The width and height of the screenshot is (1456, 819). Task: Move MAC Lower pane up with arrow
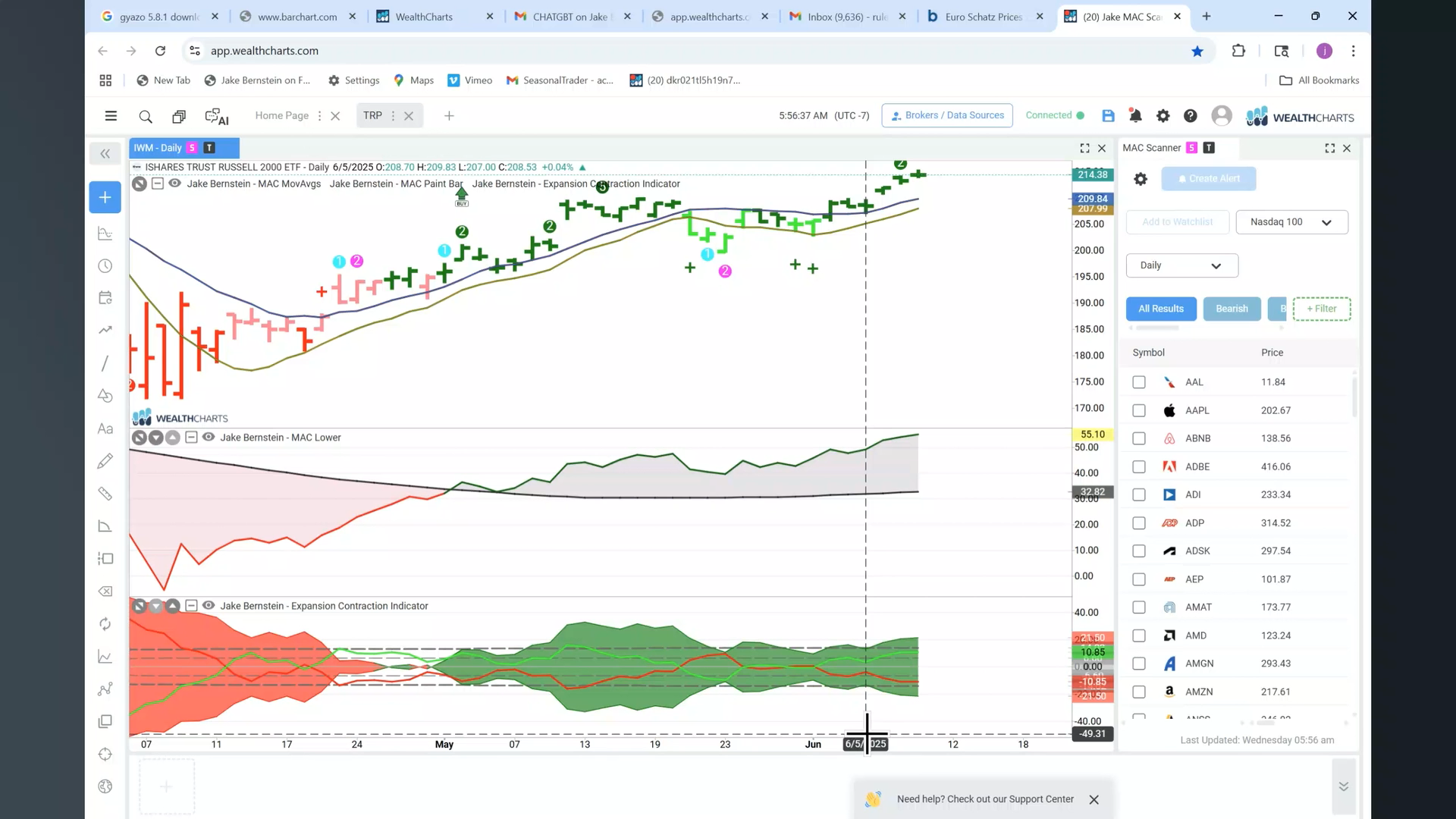(173, 438)
